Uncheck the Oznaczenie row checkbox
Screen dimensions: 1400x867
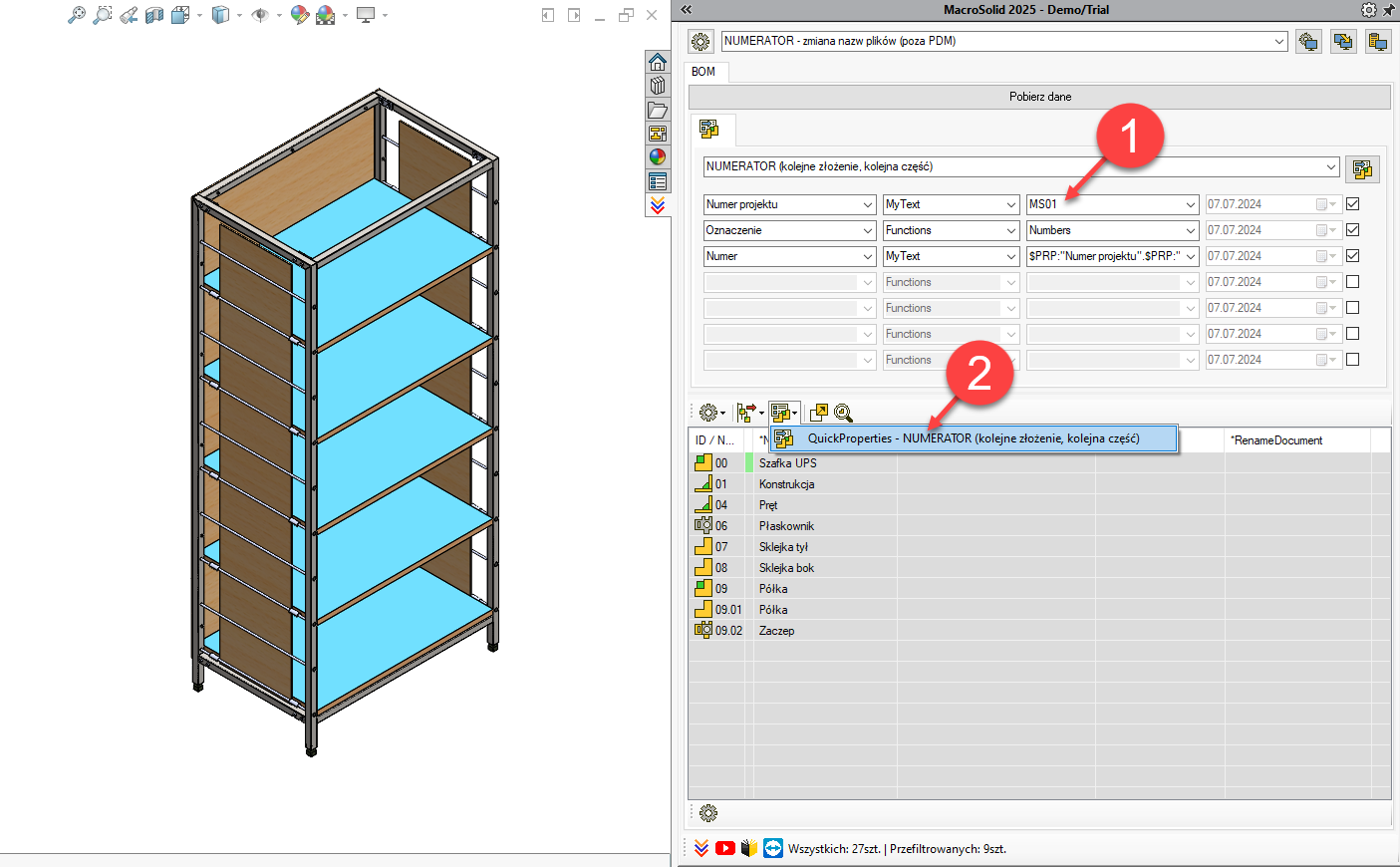click(x=1352, y=229)
